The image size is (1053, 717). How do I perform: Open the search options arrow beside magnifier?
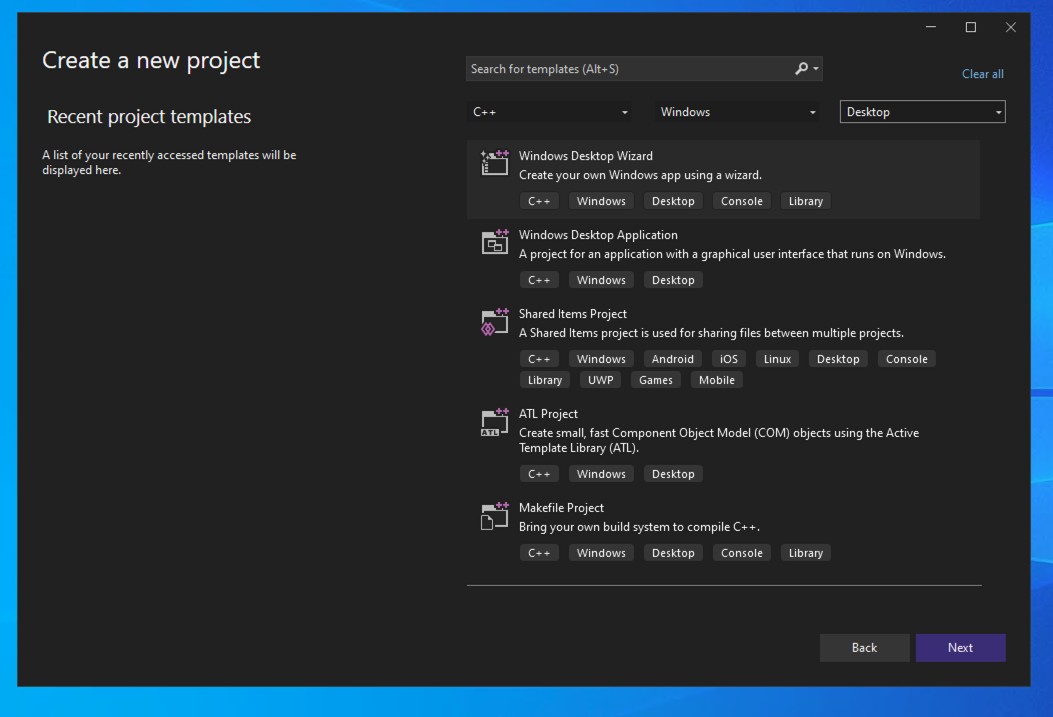click(x=816, y=68)
